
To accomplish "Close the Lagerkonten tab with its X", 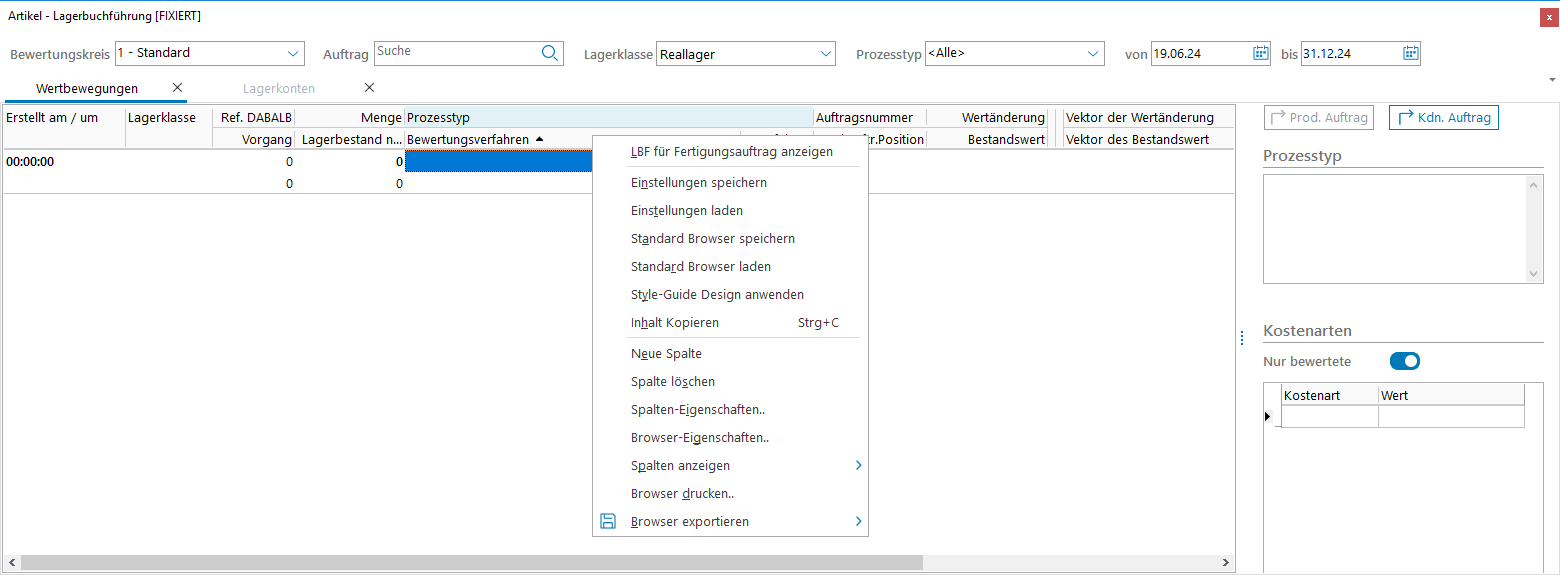I will 369,88.
